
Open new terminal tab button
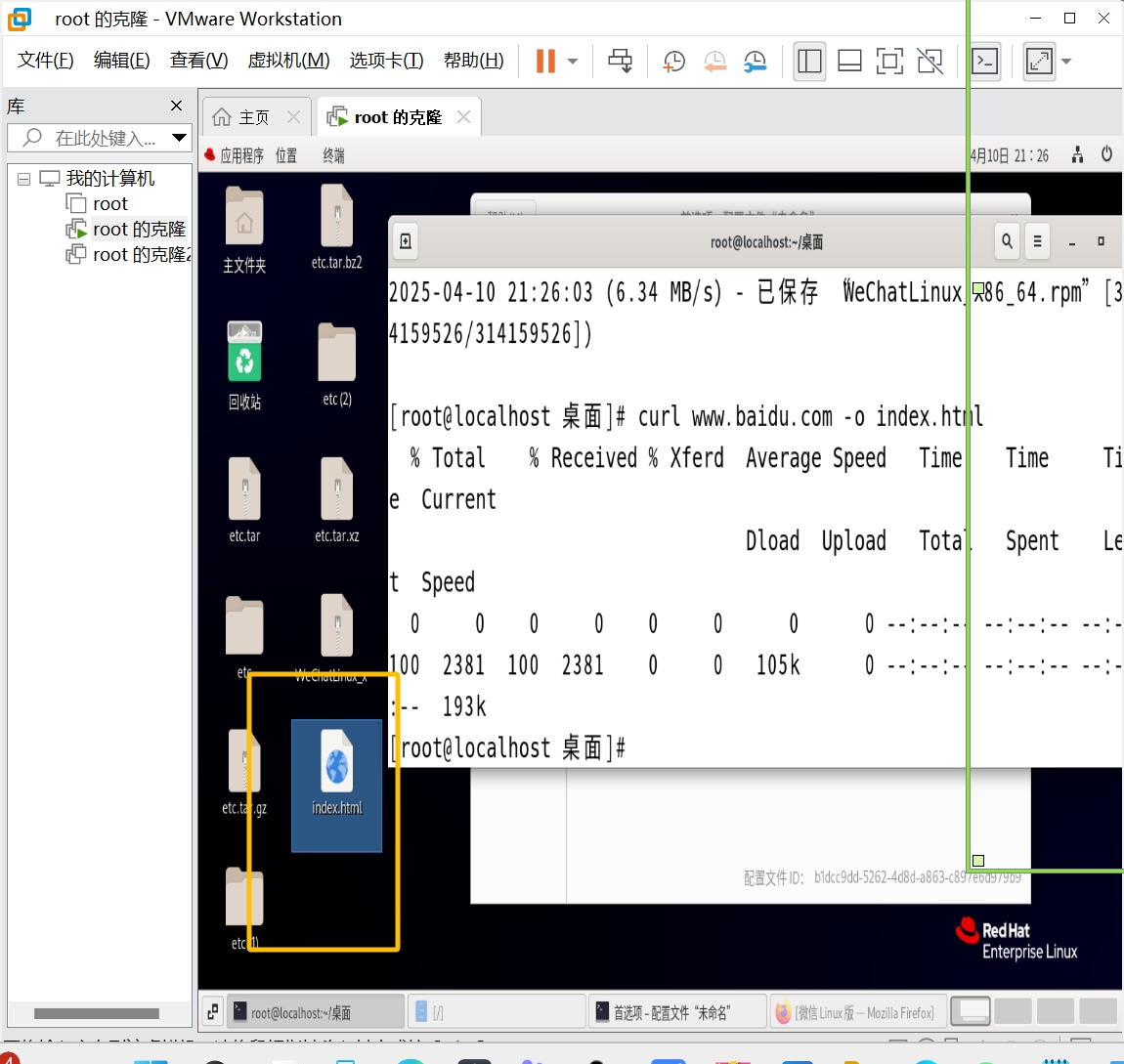pyautogui.click(x=406, y=241)
